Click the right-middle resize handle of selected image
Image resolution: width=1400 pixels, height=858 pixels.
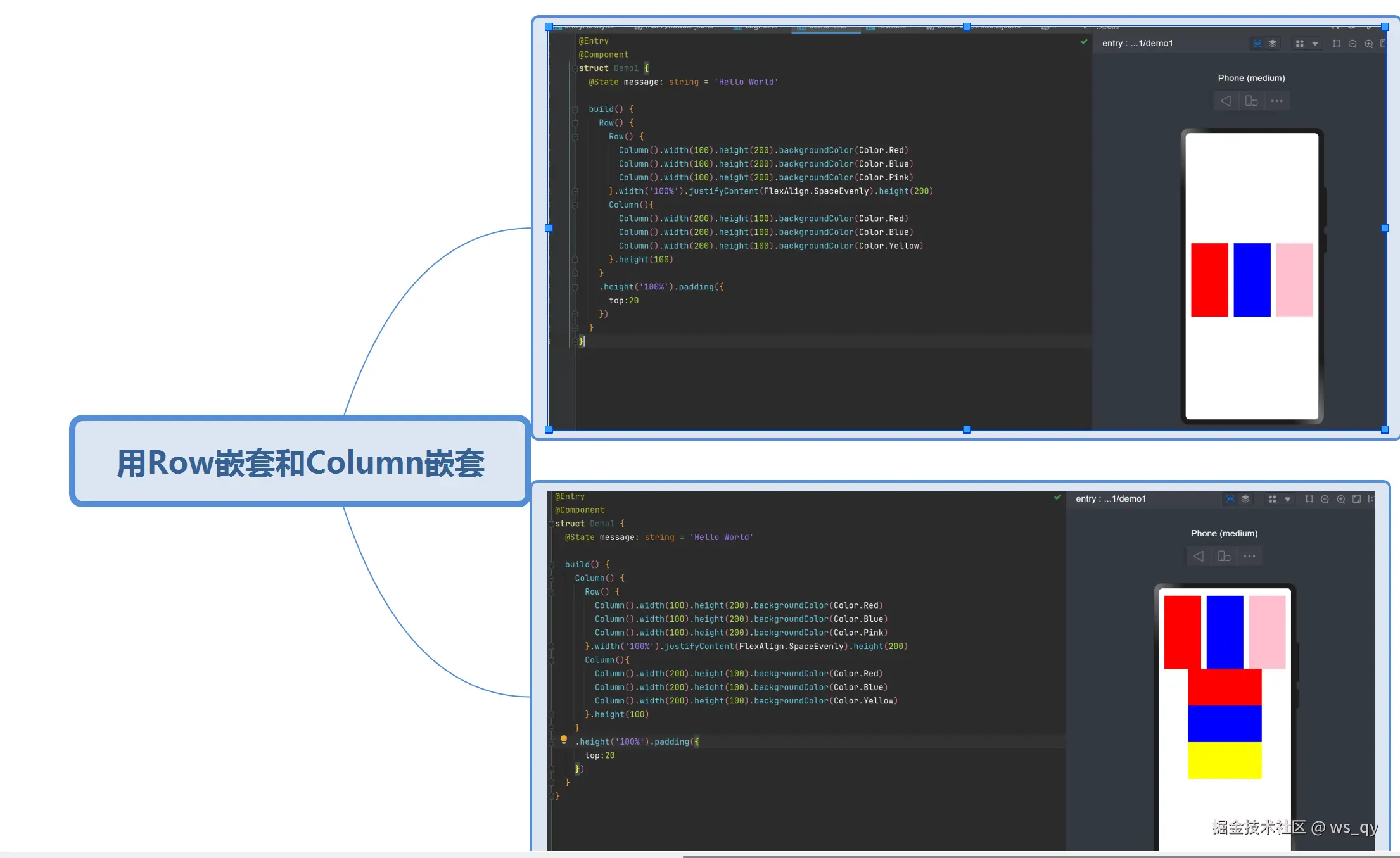(x=1385, y=228)
